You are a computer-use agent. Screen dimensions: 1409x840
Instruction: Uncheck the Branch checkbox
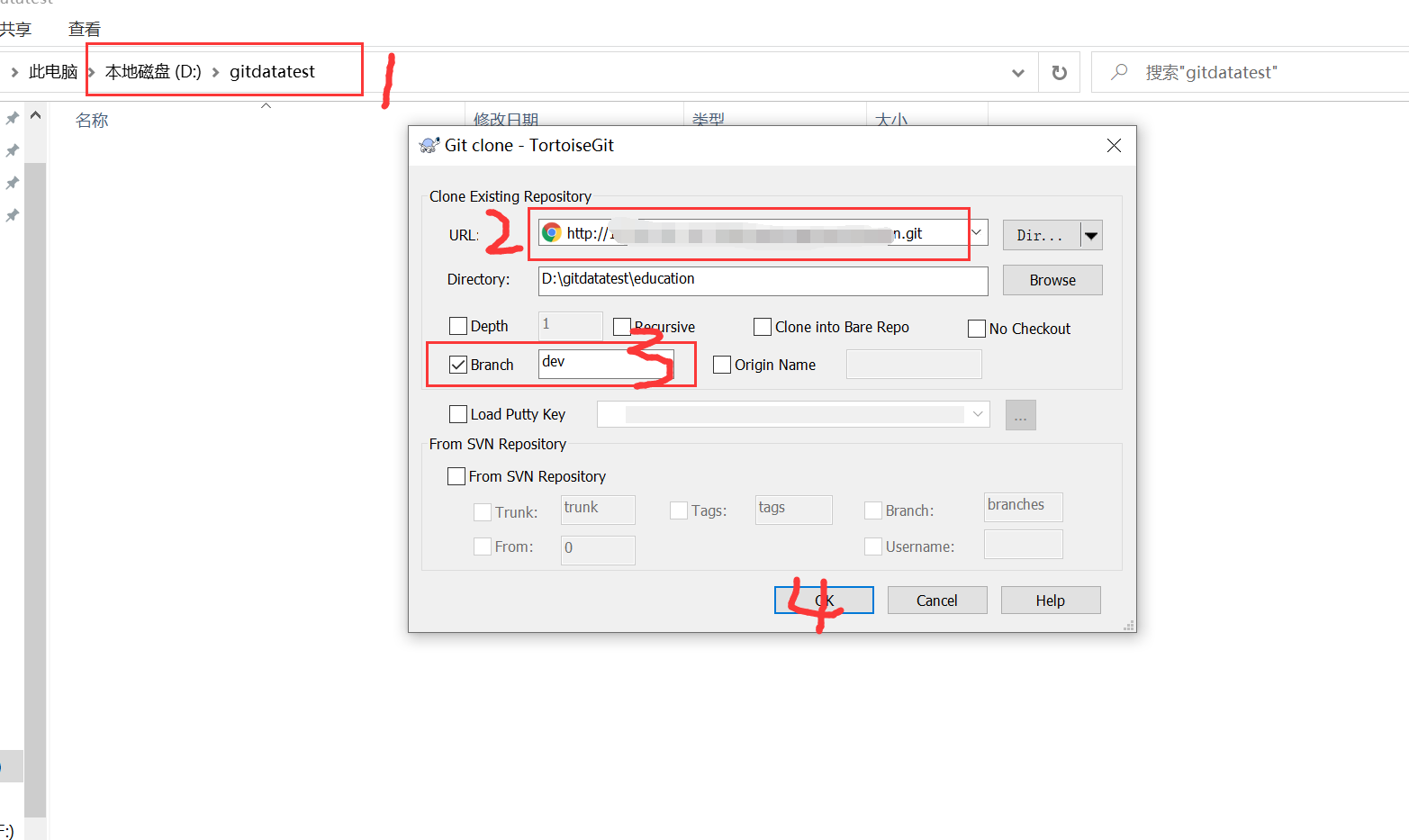(458, 365)
